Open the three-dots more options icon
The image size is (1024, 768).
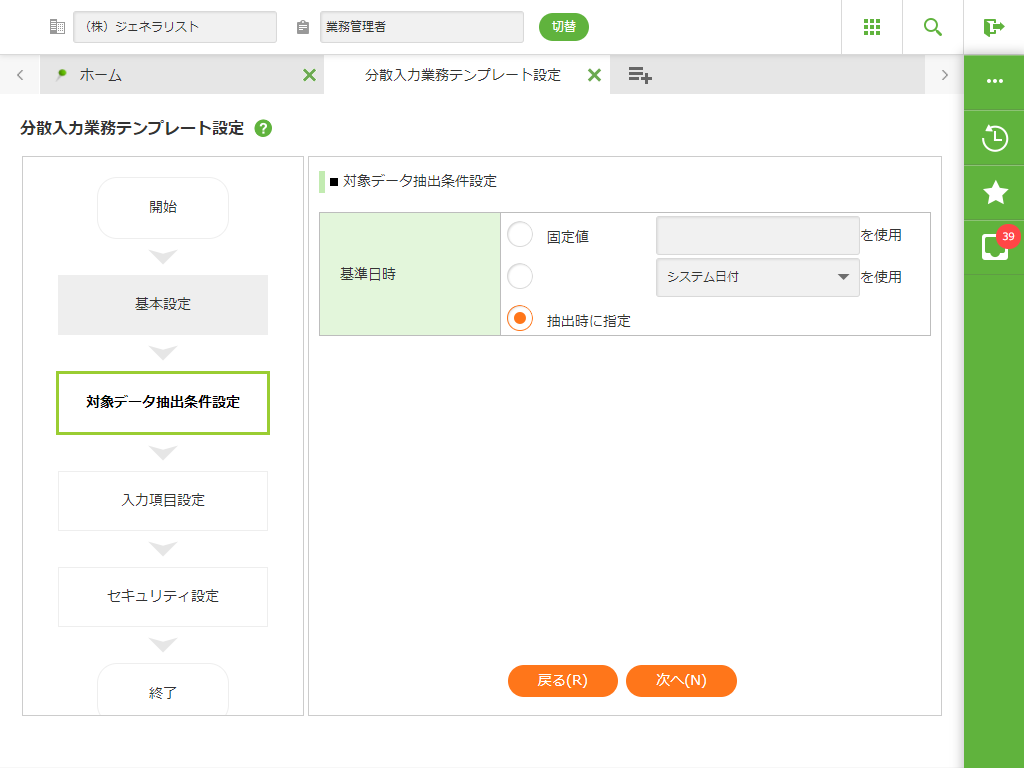(994, 81)
